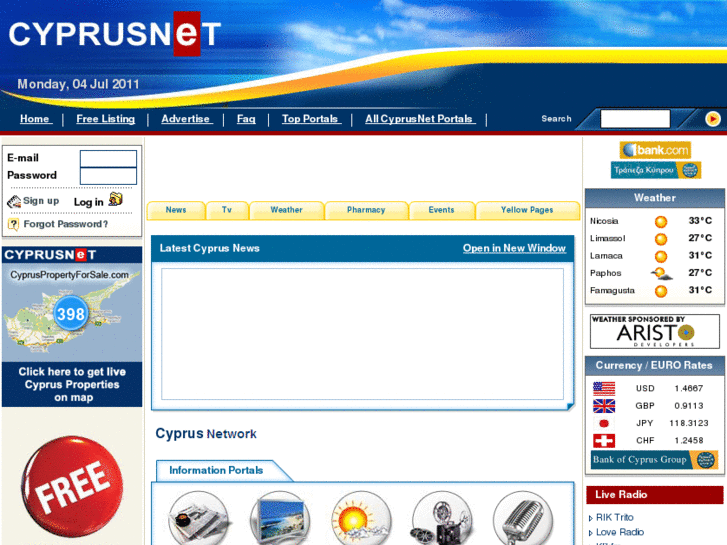Focus the Search text box
The width and height of the screenshot is (727, 545).
[x=635, y=119]
